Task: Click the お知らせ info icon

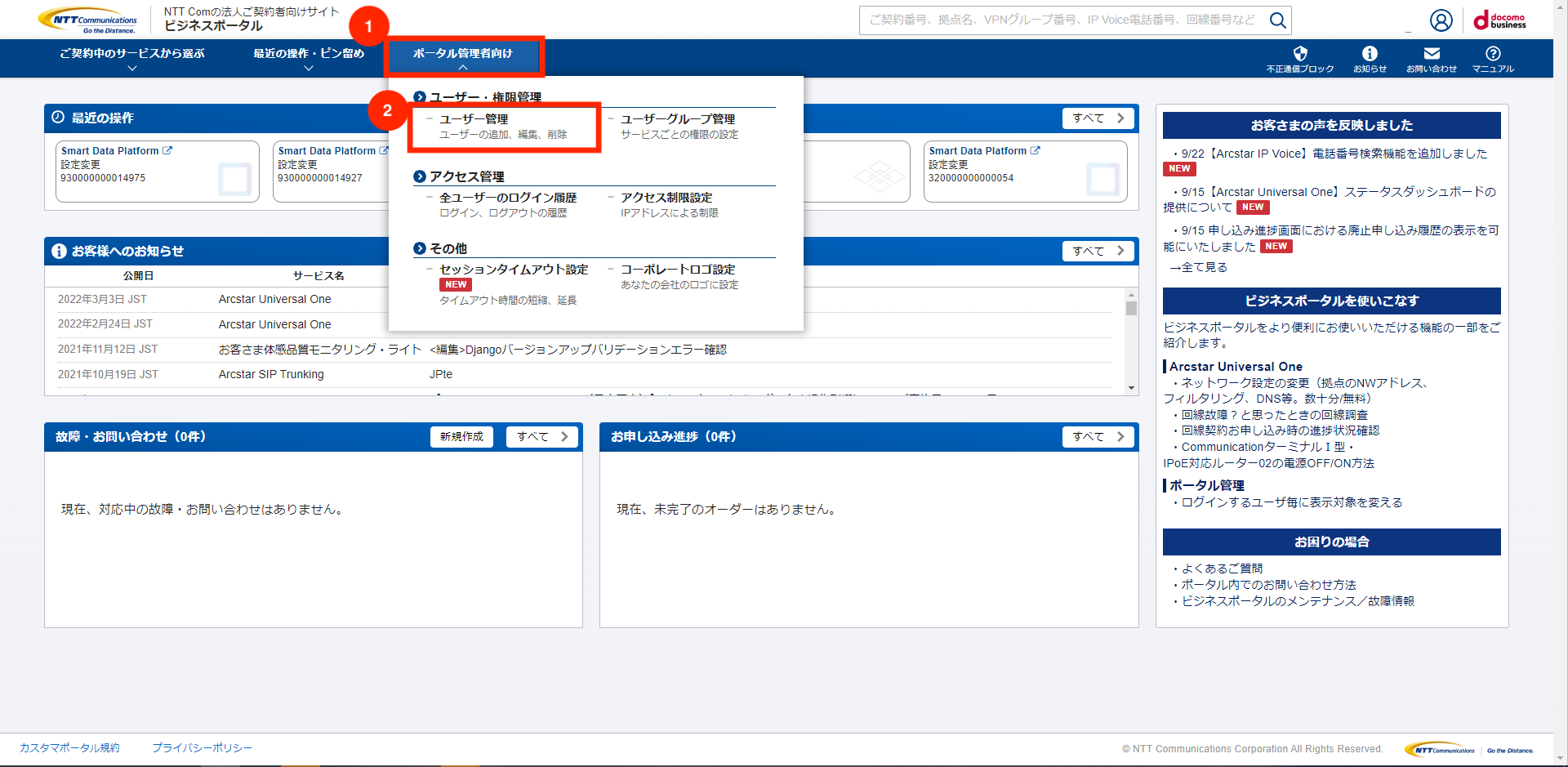Action: click(x=1370, y=58)
